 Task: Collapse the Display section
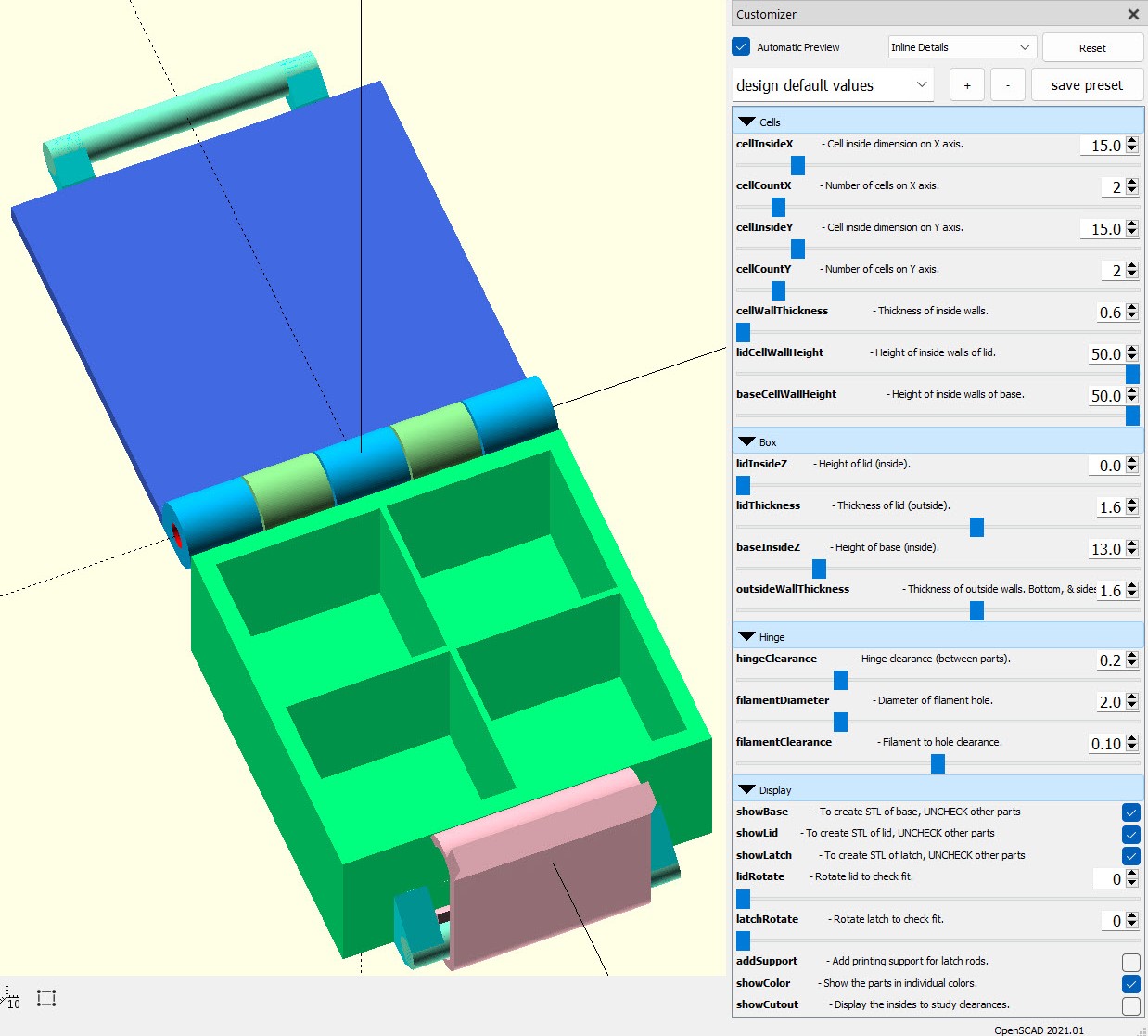(747, 789)
